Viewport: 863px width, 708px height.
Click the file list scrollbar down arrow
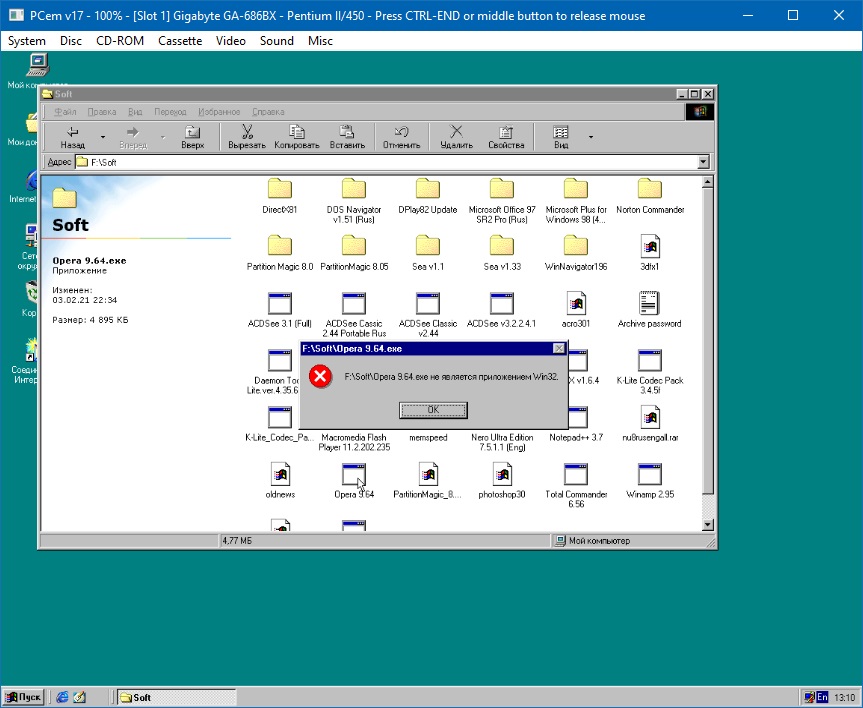708,524
